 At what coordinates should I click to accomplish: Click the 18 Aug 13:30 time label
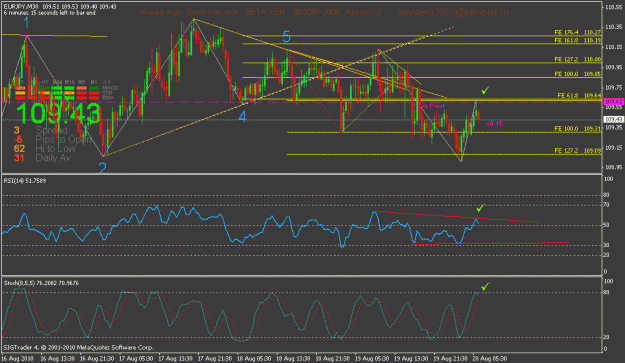[x=293, y=358]
